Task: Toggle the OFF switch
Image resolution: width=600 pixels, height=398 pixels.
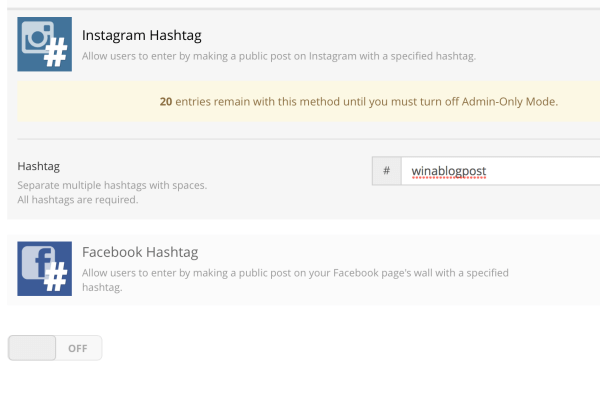Action: tap(55, 348)
